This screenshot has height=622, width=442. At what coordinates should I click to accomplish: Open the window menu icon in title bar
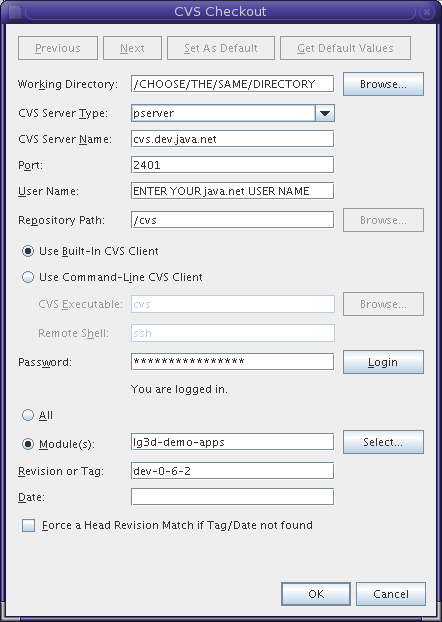tap(15, 12)
